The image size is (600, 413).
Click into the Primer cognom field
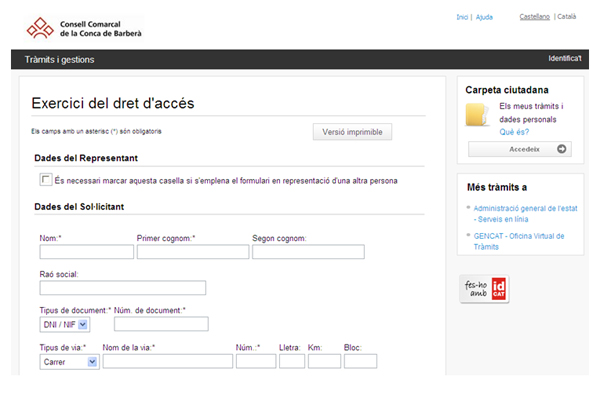coord(192,252)
